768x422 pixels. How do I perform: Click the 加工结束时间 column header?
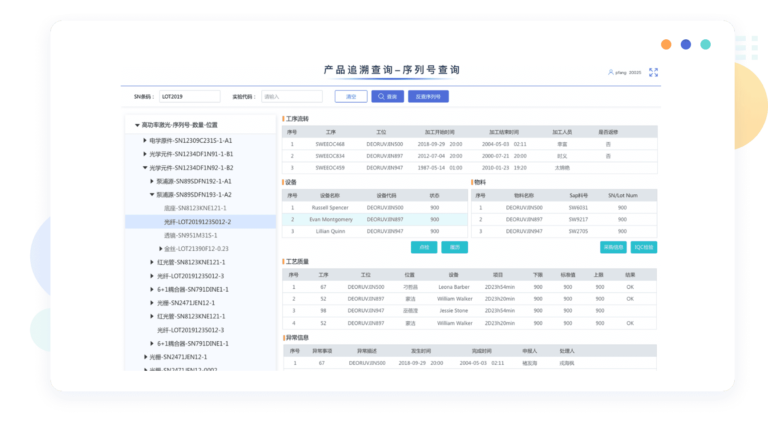(504, 132)
